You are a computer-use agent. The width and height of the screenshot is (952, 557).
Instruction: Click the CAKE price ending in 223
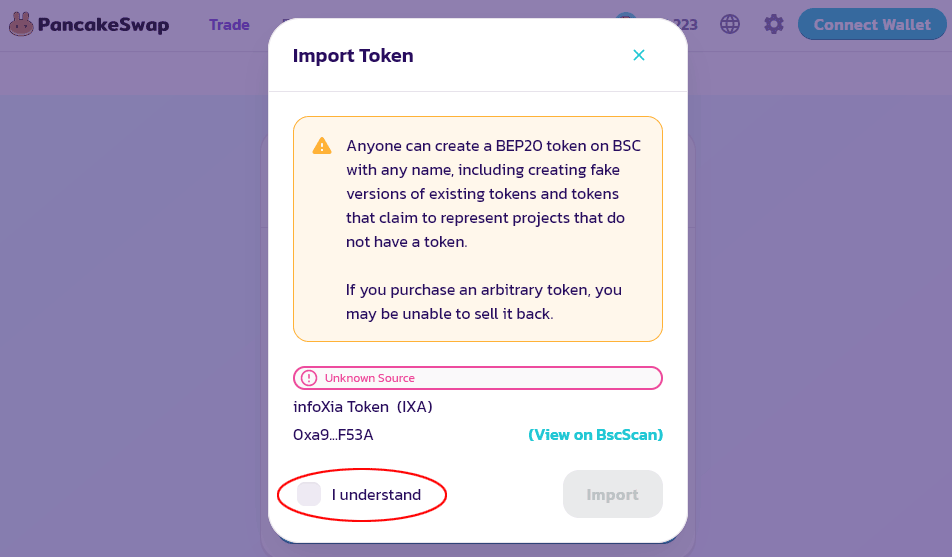(x=686, y=25)
